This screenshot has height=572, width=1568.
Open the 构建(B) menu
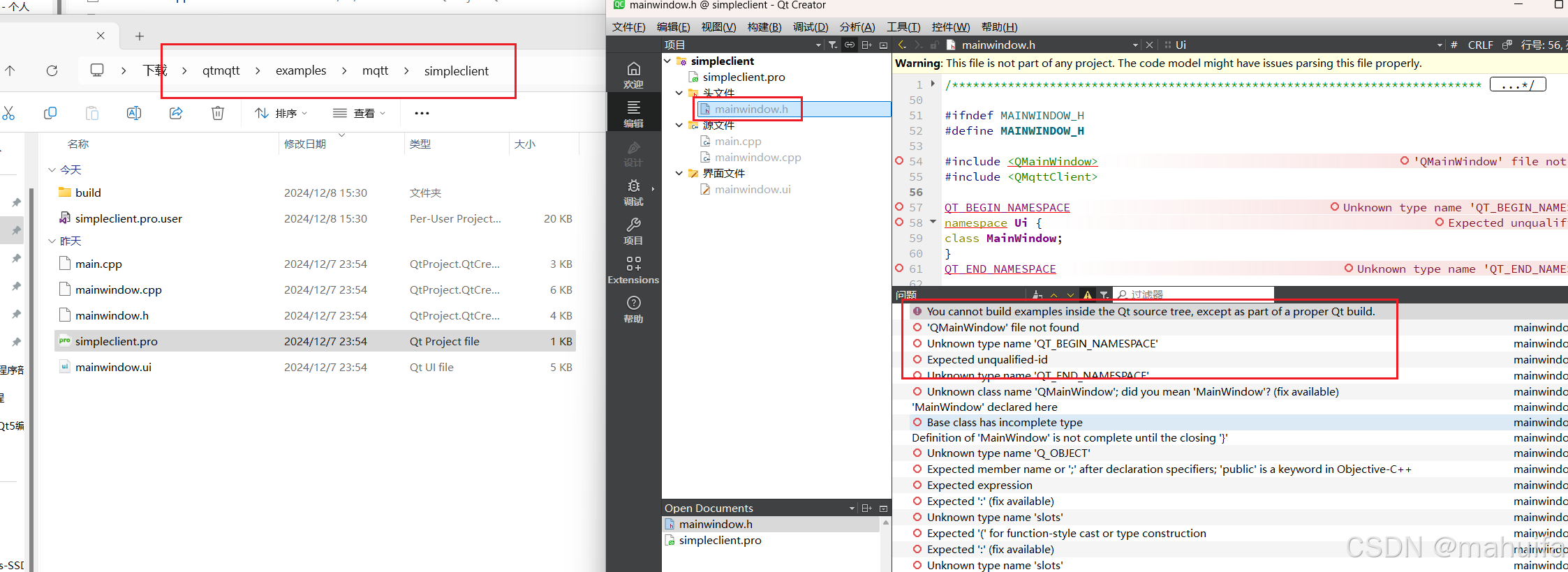tap(764, 27)
